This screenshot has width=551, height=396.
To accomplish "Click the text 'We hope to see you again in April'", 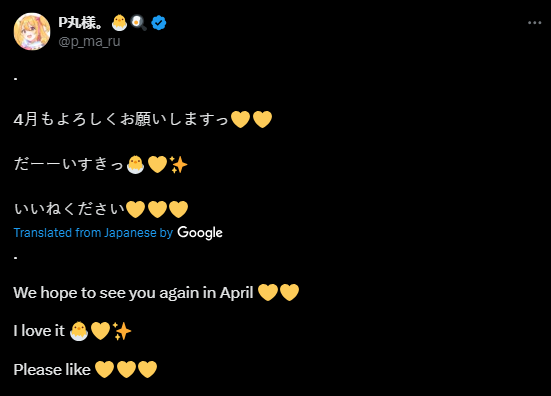I will click(133, 293).
